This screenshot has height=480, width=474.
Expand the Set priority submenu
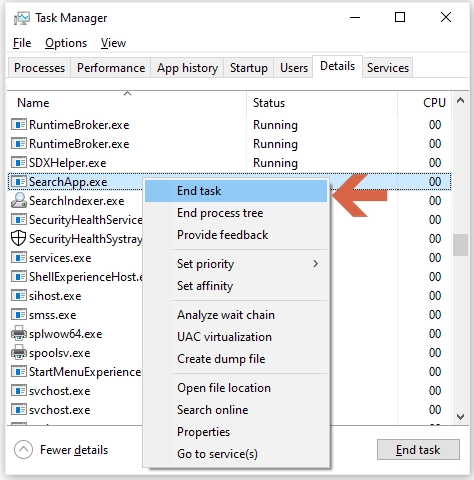click(x=236, y=264)
